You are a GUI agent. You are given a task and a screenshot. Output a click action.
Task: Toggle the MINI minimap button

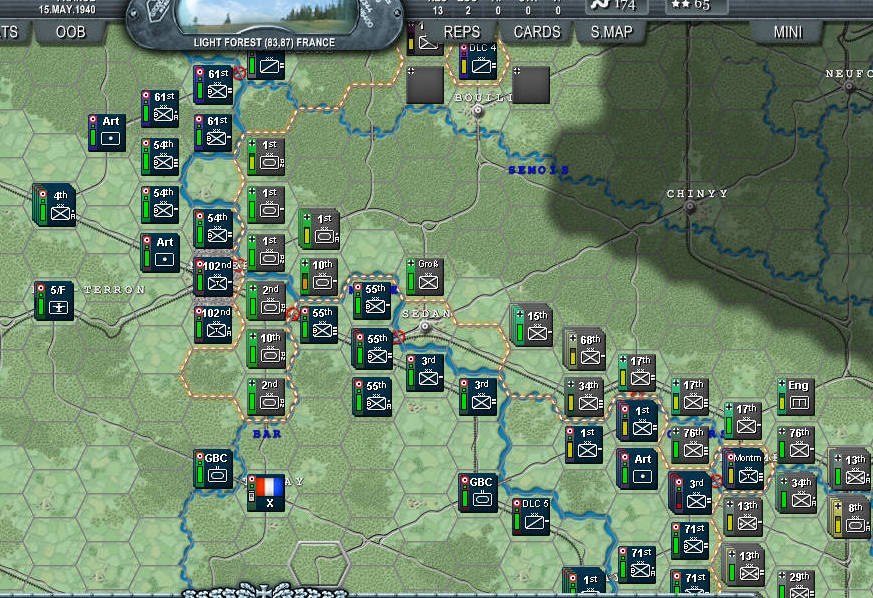(x=788, y=32)
